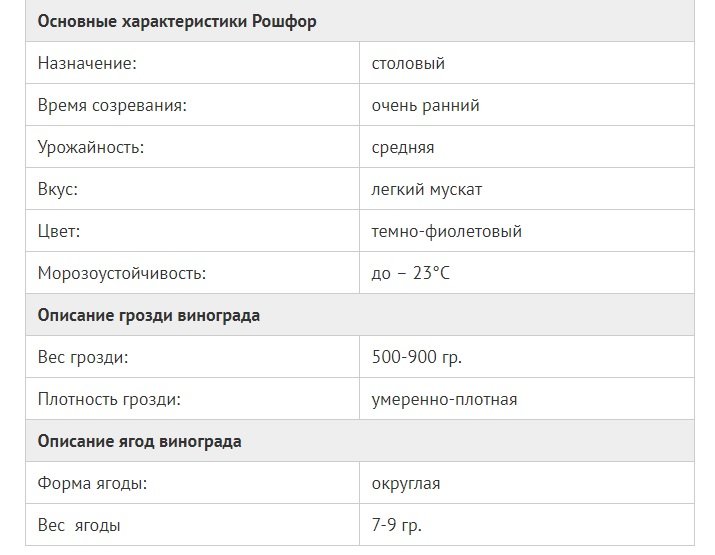Click the 'Плотность грозди:' label

click(109, 399)
